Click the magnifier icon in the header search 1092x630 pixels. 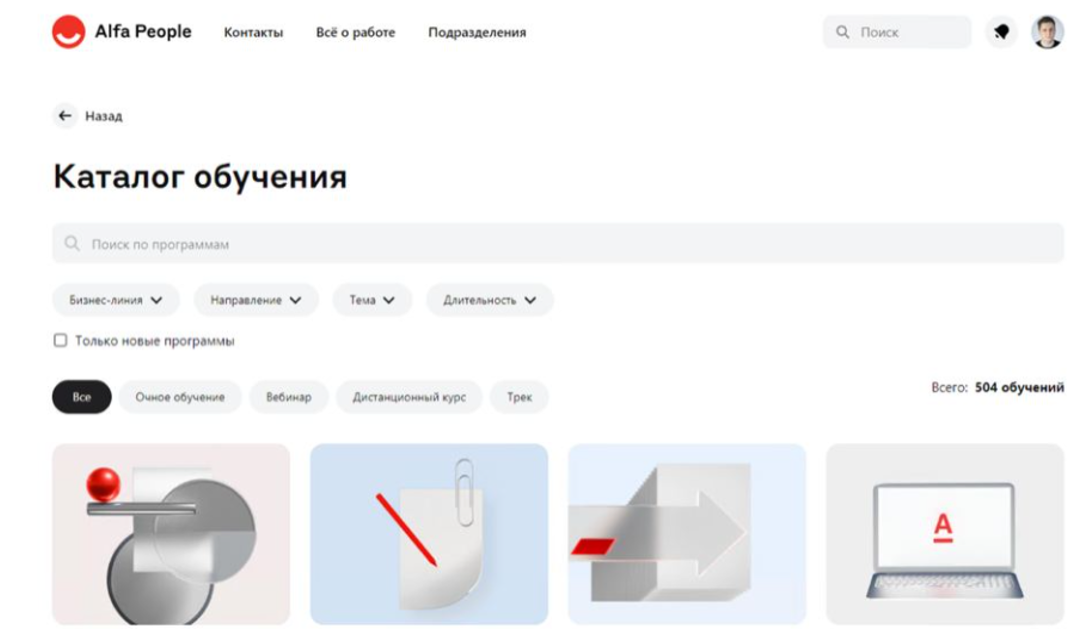click(x=843, y=32)
